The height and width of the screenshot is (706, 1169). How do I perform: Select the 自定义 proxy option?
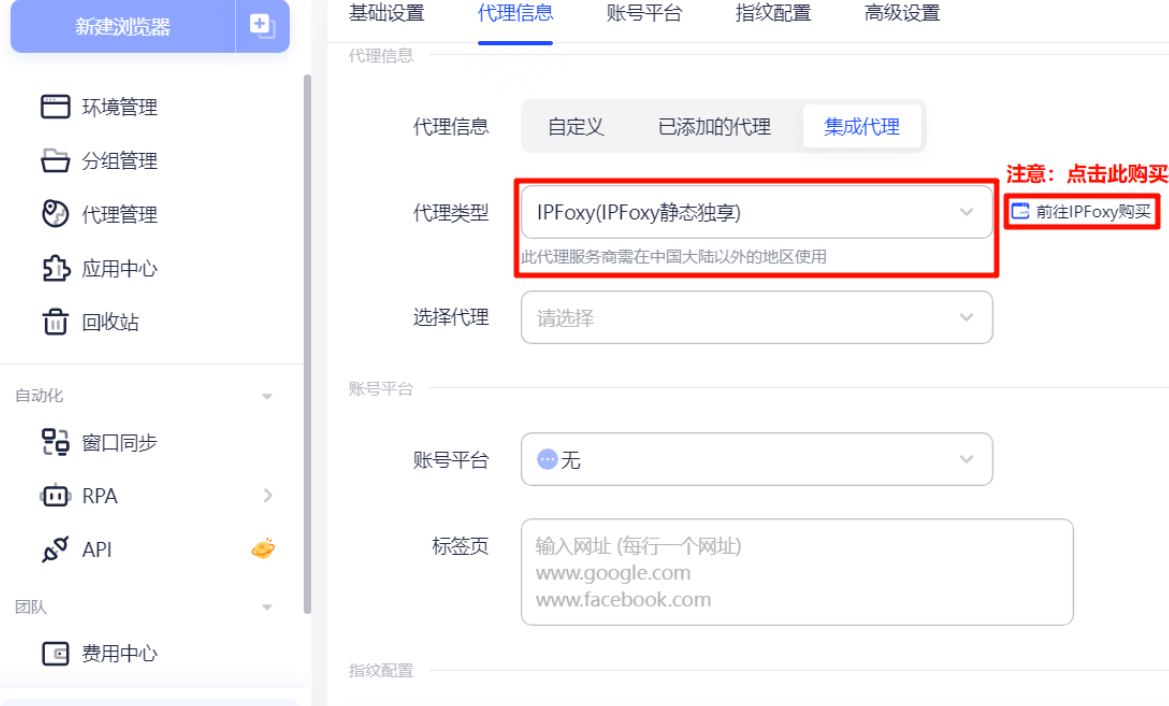pyautogui.click(x=576, y=127)
